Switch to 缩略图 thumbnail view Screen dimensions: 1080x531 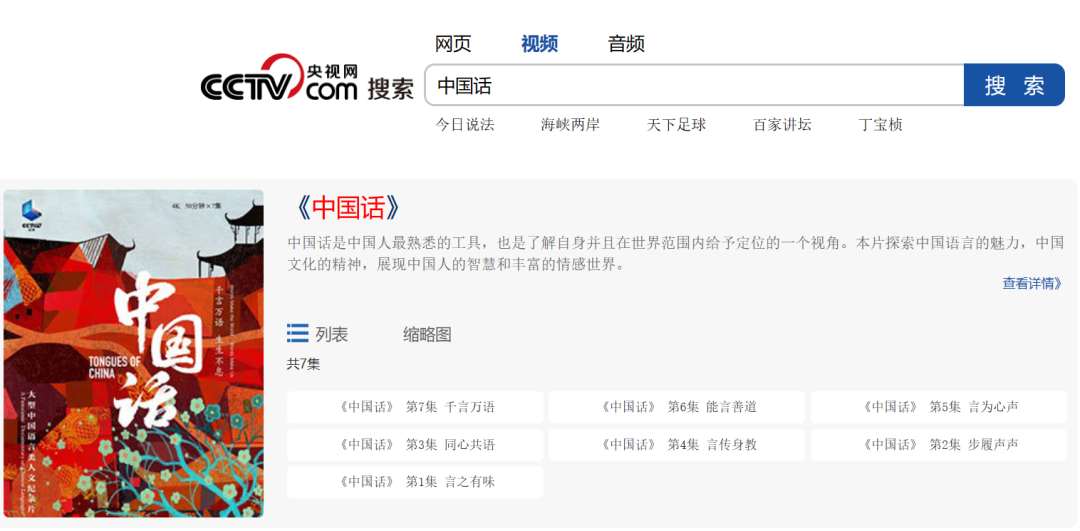click(x=427, y=335)
